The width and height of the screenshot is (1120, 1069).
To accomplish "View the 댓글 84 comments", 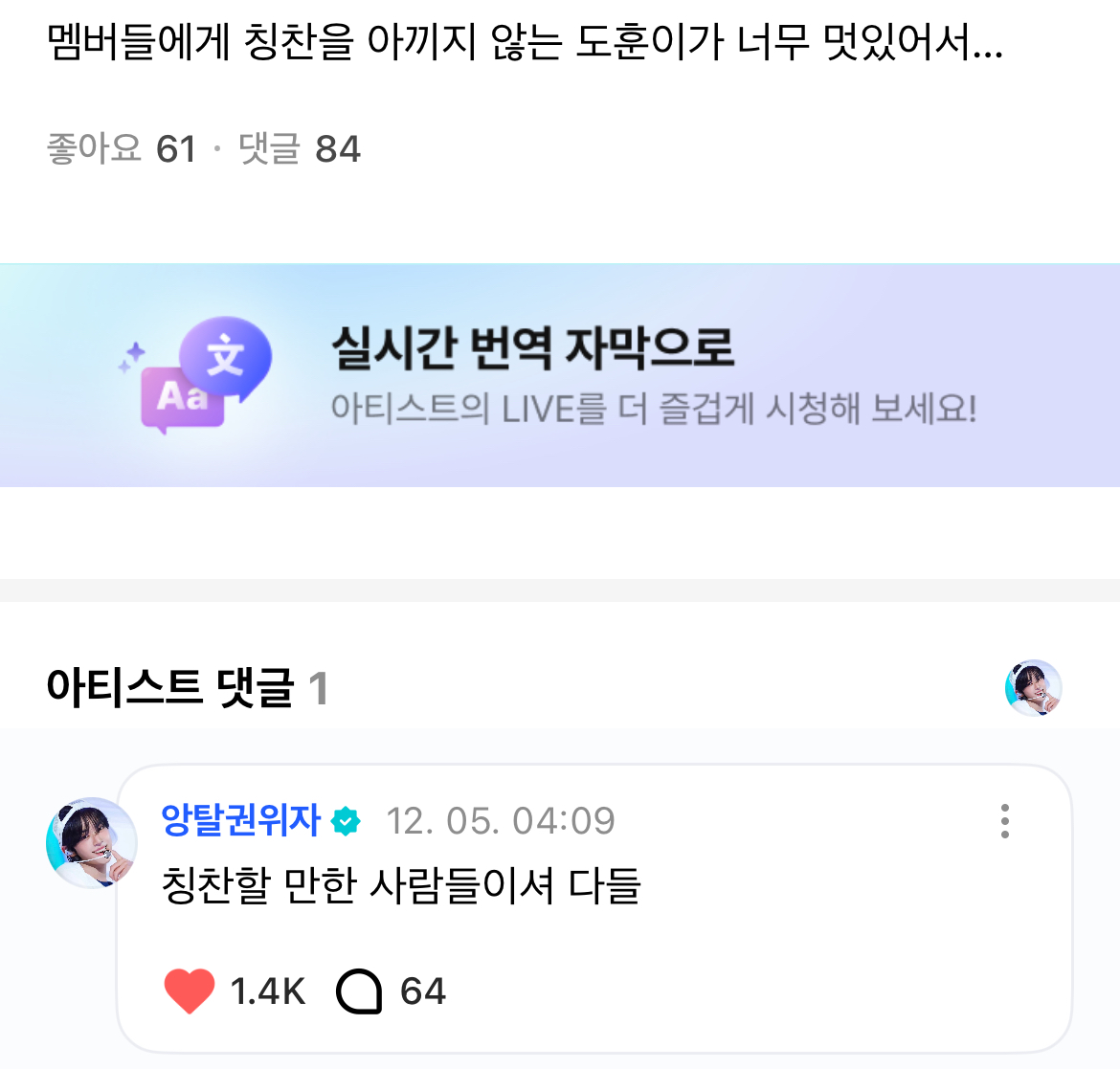I will point(300,149).
